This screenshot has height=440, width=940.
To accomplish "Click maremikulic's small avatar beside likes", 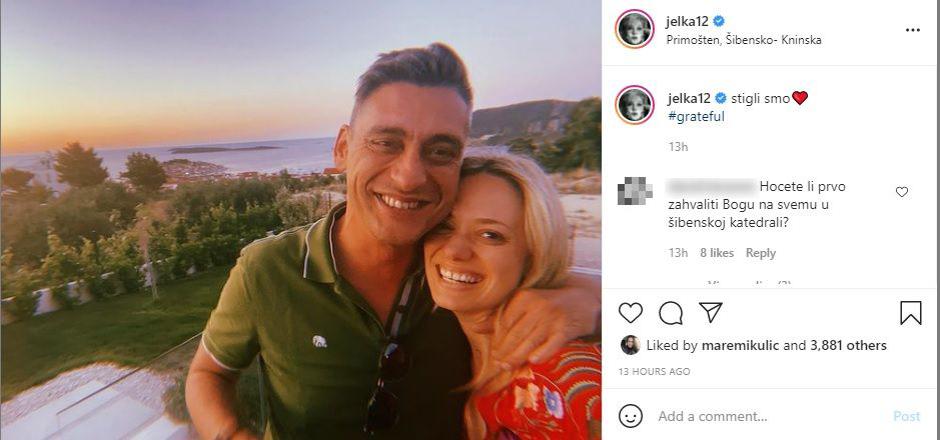I will (630, 345).
